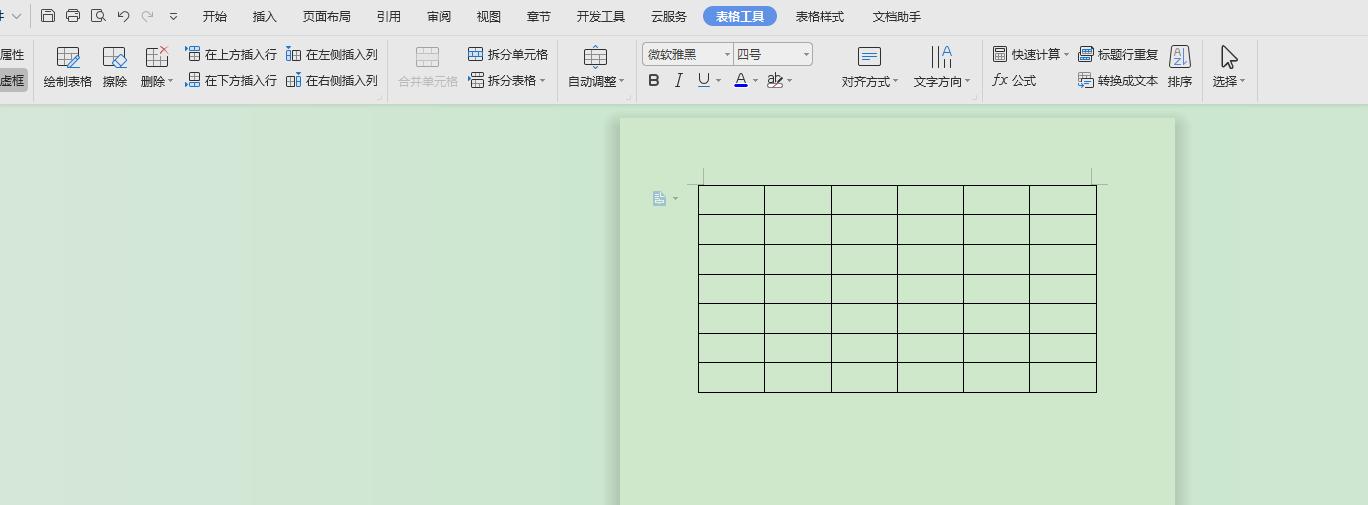
Task: Open the font name box 微软雅黑
Action: (688, 54)
